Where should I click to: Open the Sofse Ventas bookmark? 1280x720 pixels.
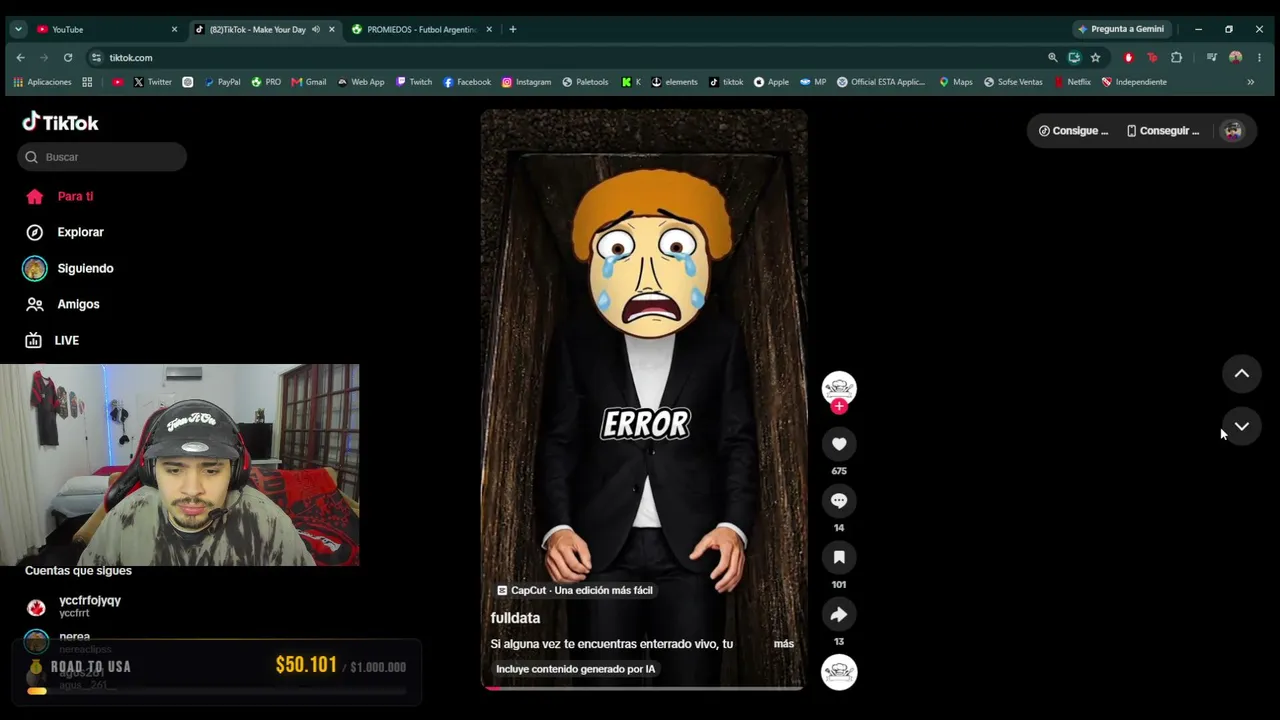[x=1013, y=82]
